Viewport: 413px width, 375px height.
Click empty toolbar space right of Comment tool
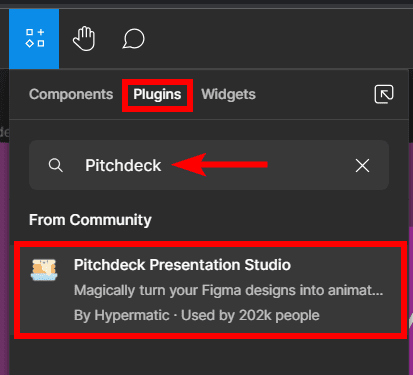(277, 39)
